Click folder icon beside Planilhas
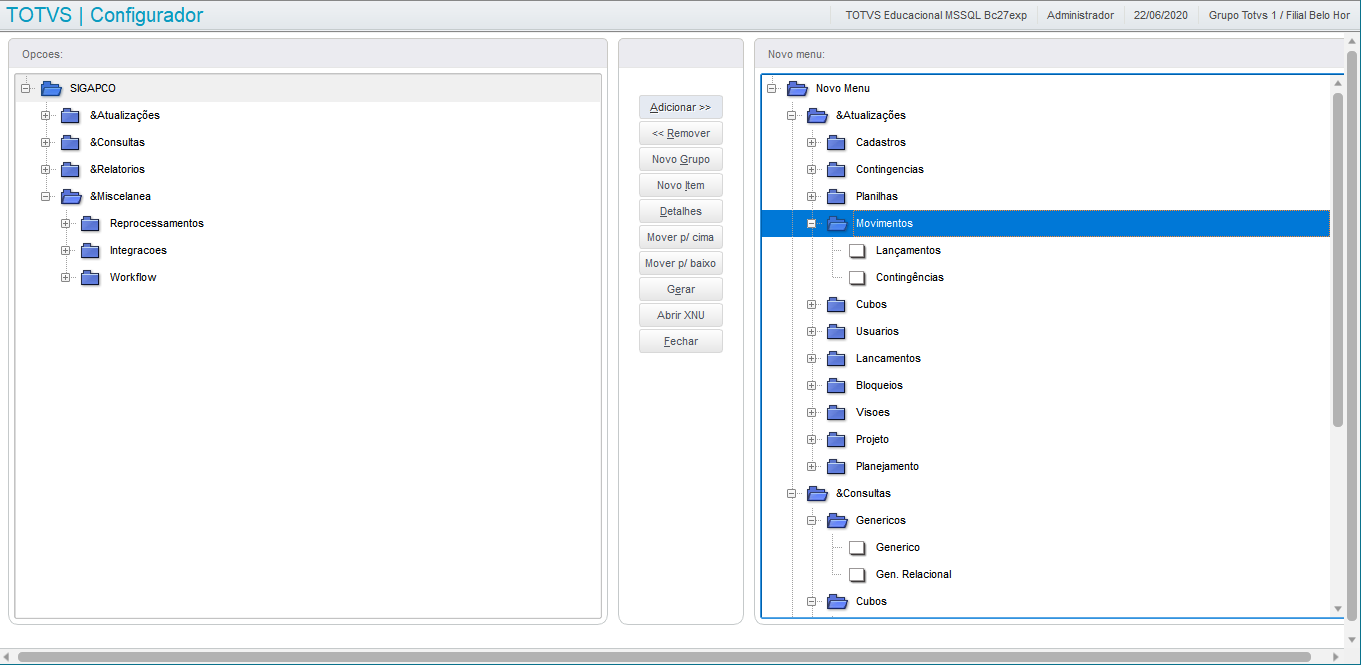The image size is (1361, 665). 836,196
